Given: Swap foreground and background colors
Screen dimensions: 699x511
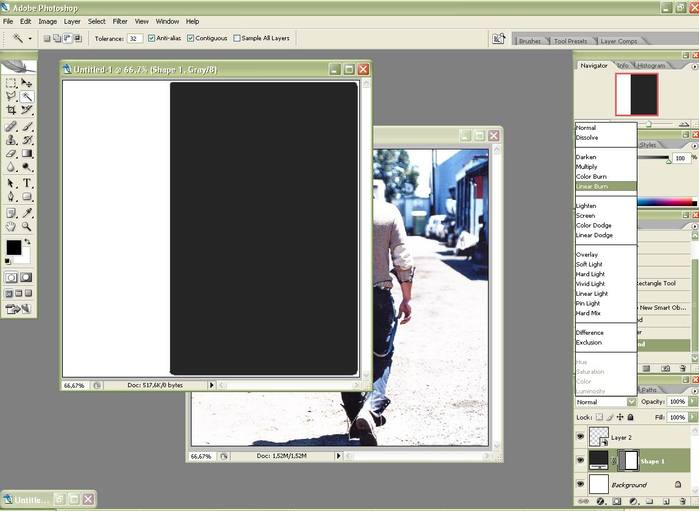Looking at the screenshot, I should point(27,241).
